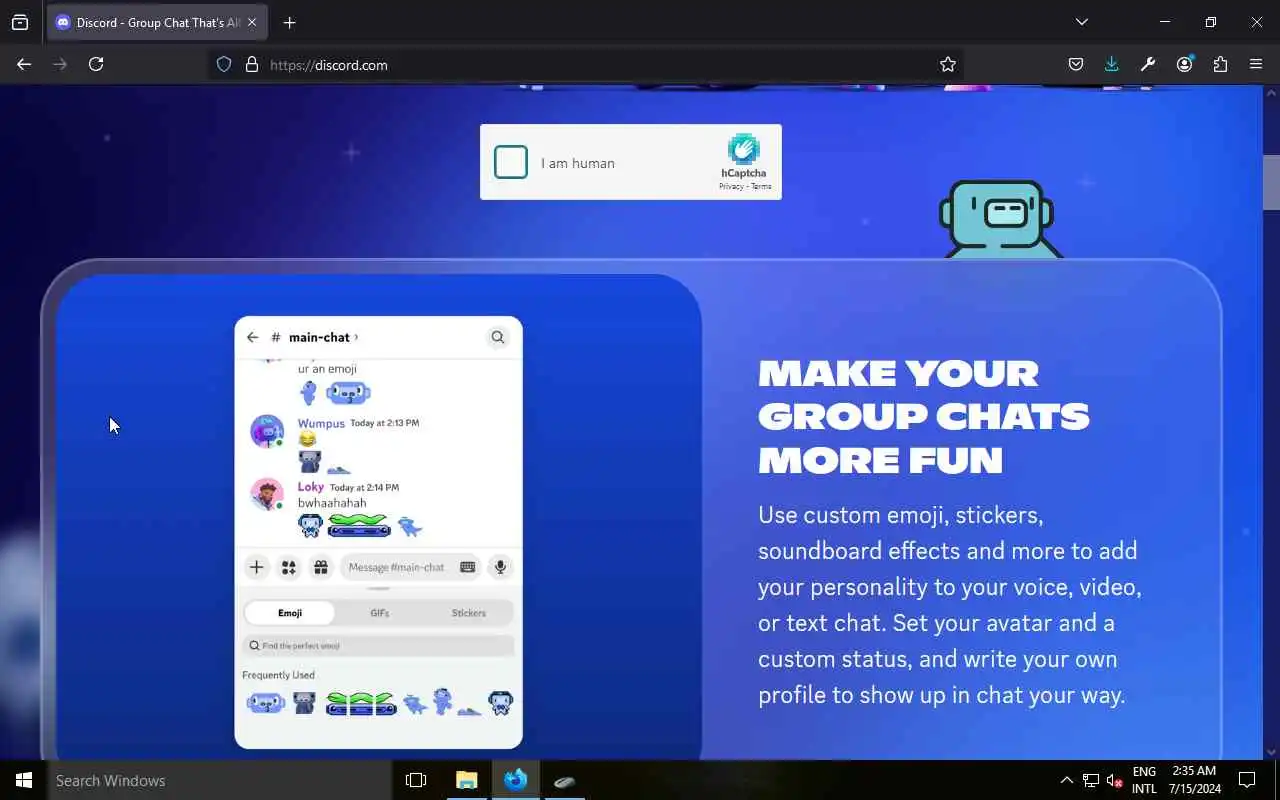Image resolution: width=1280 pixels, height=800 pixels.
Task: Click the Message #main-chat input field
Action: (410, 567)
